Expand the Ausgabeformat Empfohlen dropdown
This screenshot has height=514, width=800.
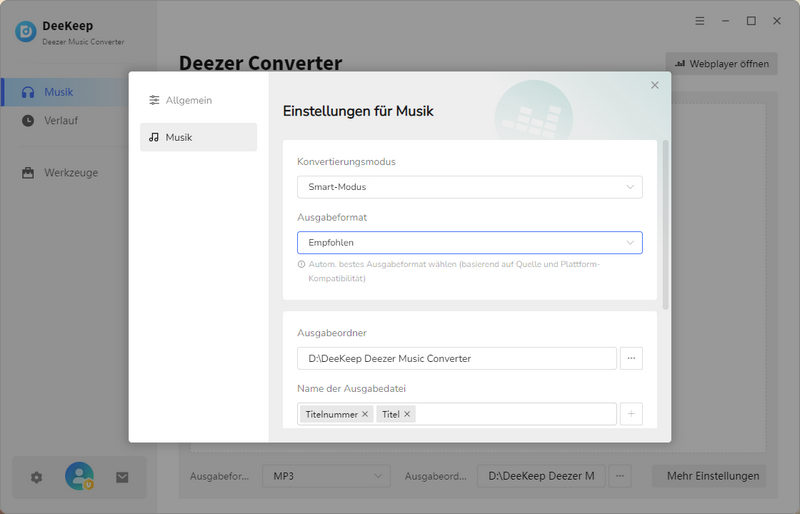click(x=469, y=242)
